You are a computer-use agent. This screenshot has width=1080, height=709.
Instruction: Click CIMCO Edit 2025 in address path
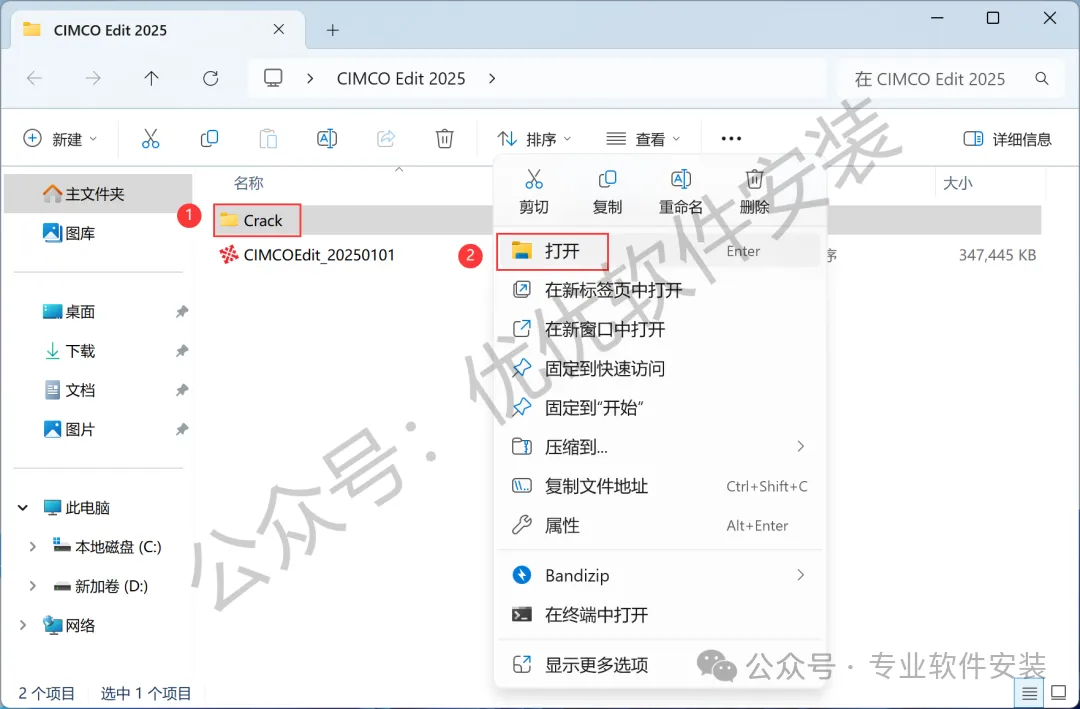(x=401, y=79)
